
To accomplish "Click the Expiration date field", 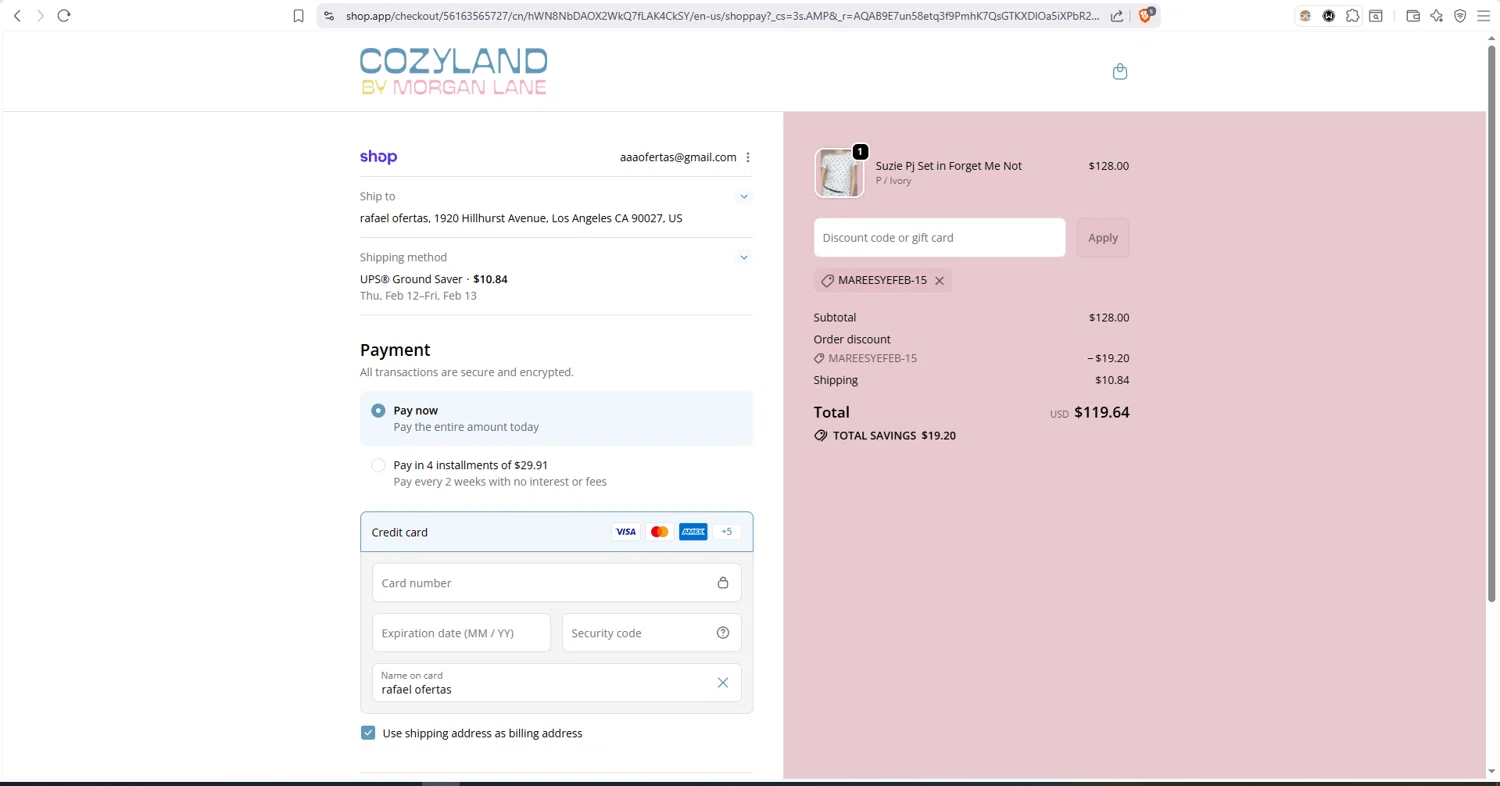I will click(461, 633).
